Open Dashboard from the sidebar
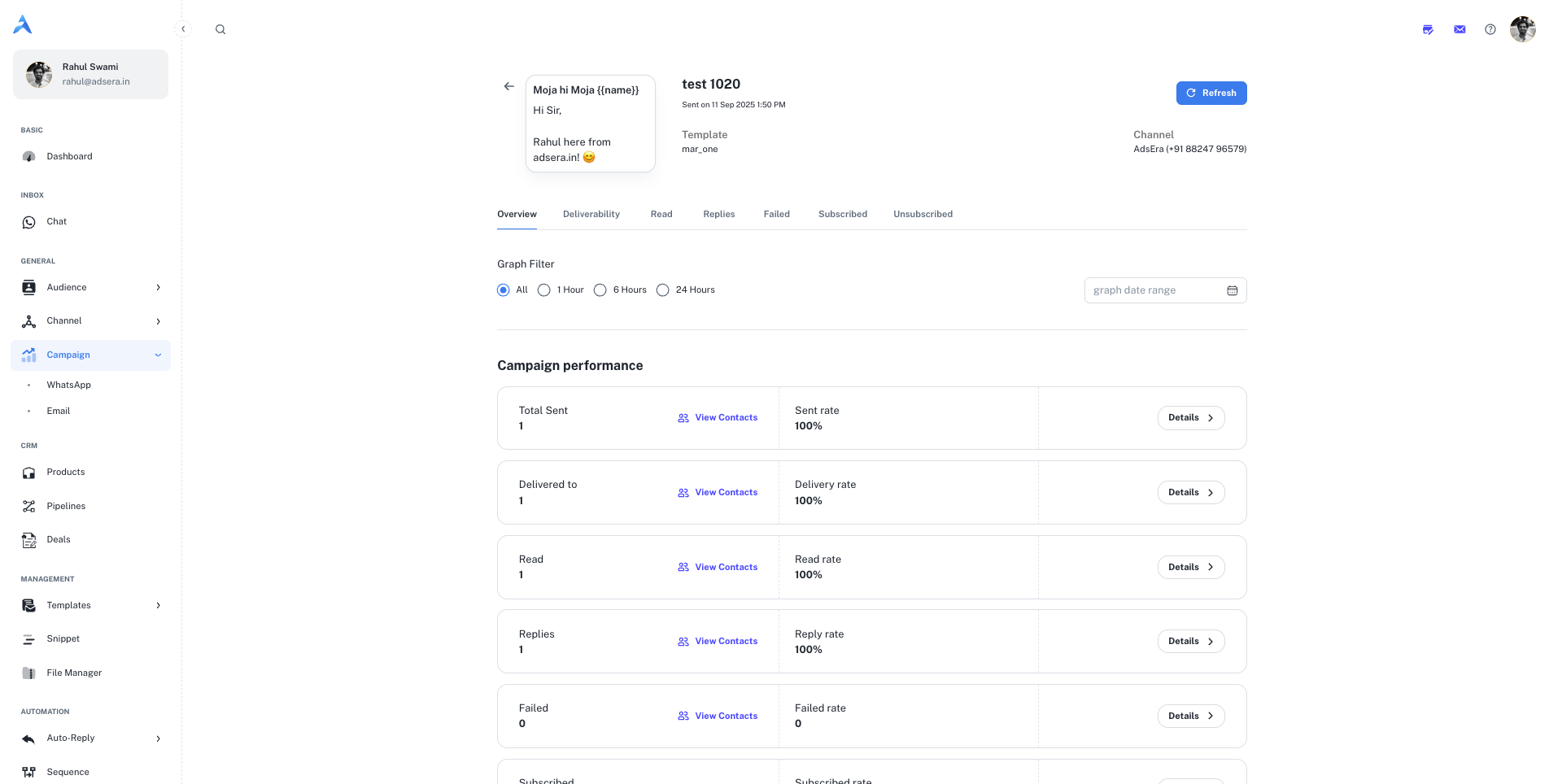This screenshot has width=1562, height=784. point(69,156)
